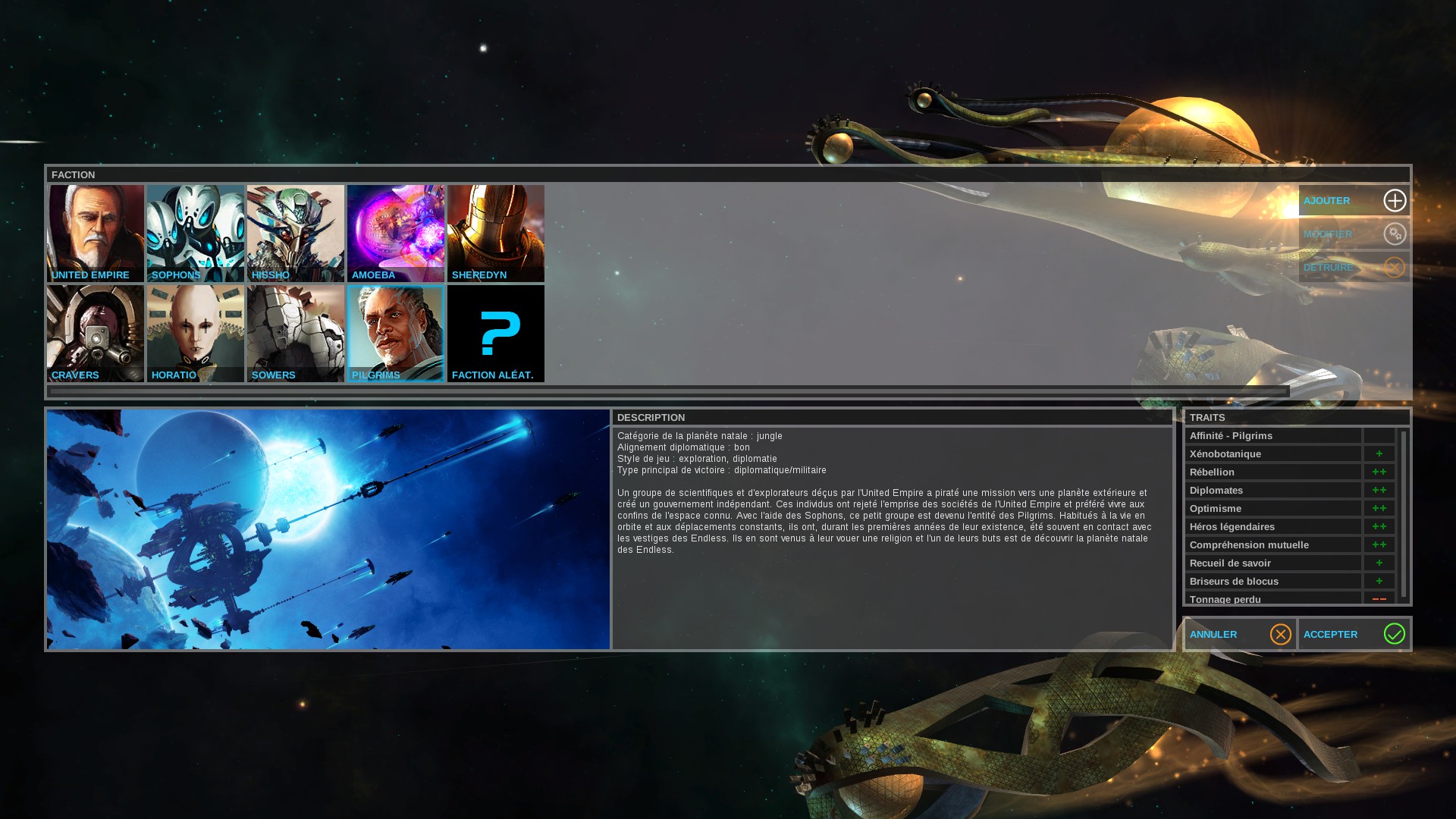The image size is (1456, 819).
Task: Select the Xénobotanique trait row
Action: click(x=1273, y=453)
